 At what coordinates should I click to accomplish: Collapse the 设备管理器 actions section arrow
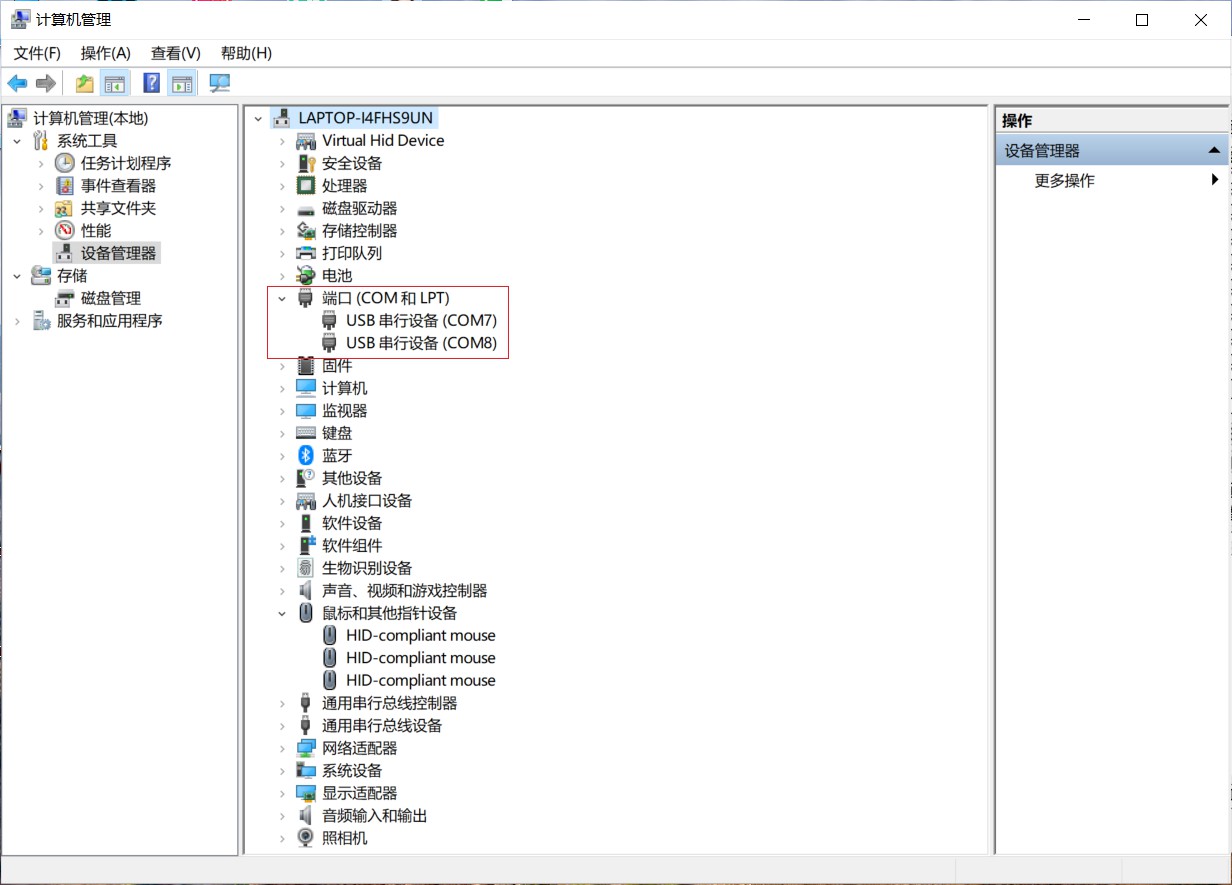[1214, 151]
